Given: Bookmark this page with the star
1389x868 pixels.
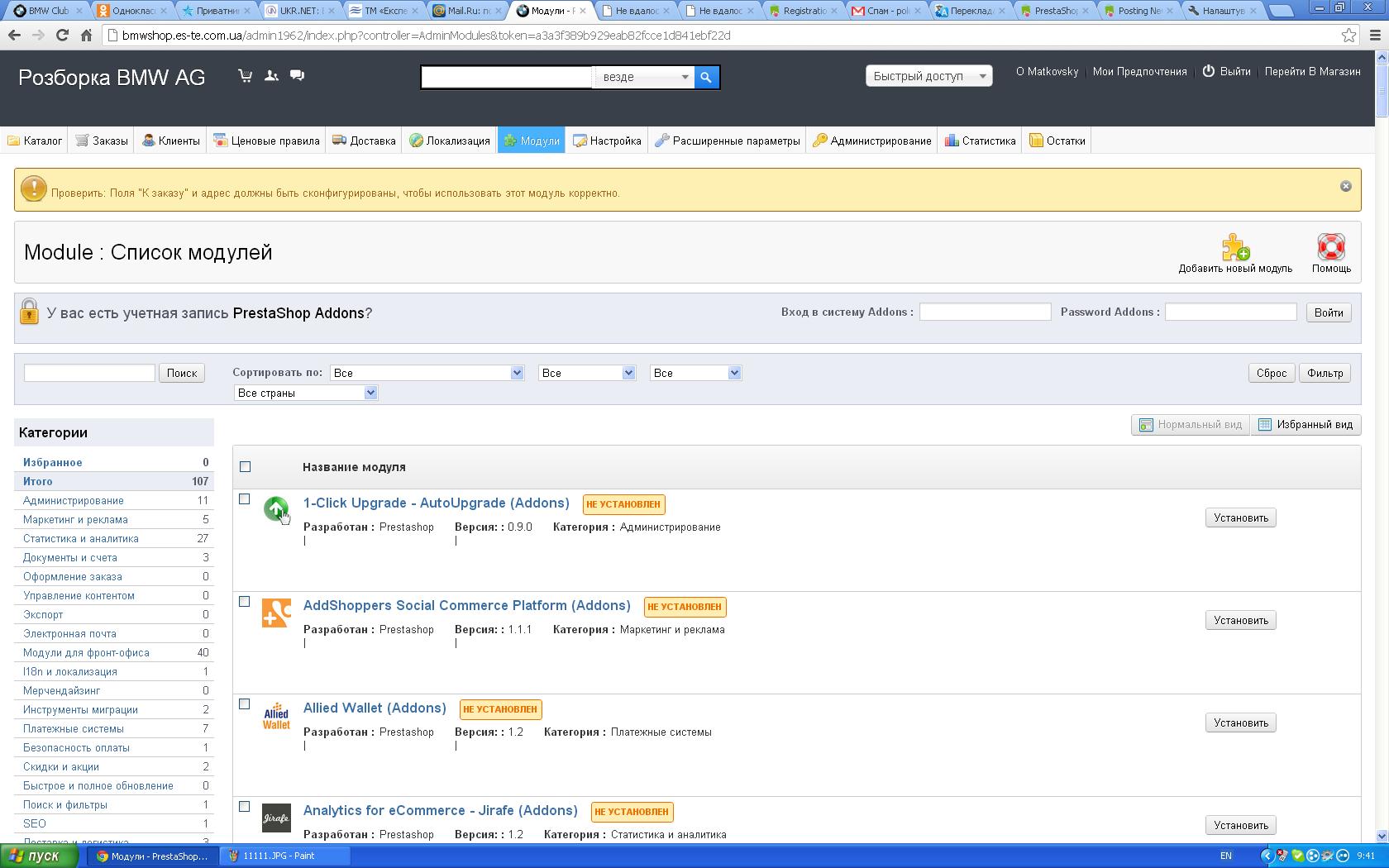Looking at the screenshot, I should (1348, 36).
